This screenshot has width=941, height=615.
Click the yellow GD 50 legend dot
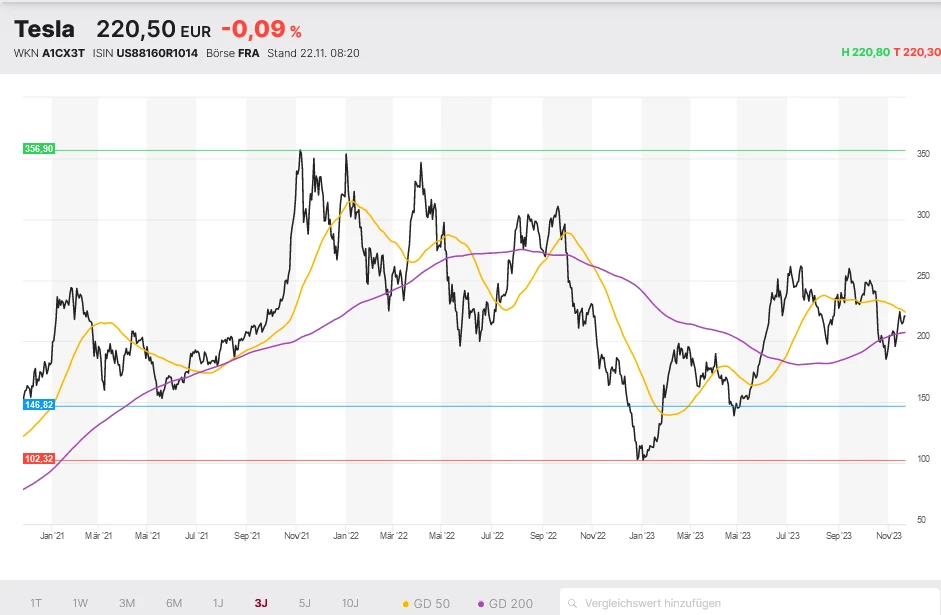point(405,604)
